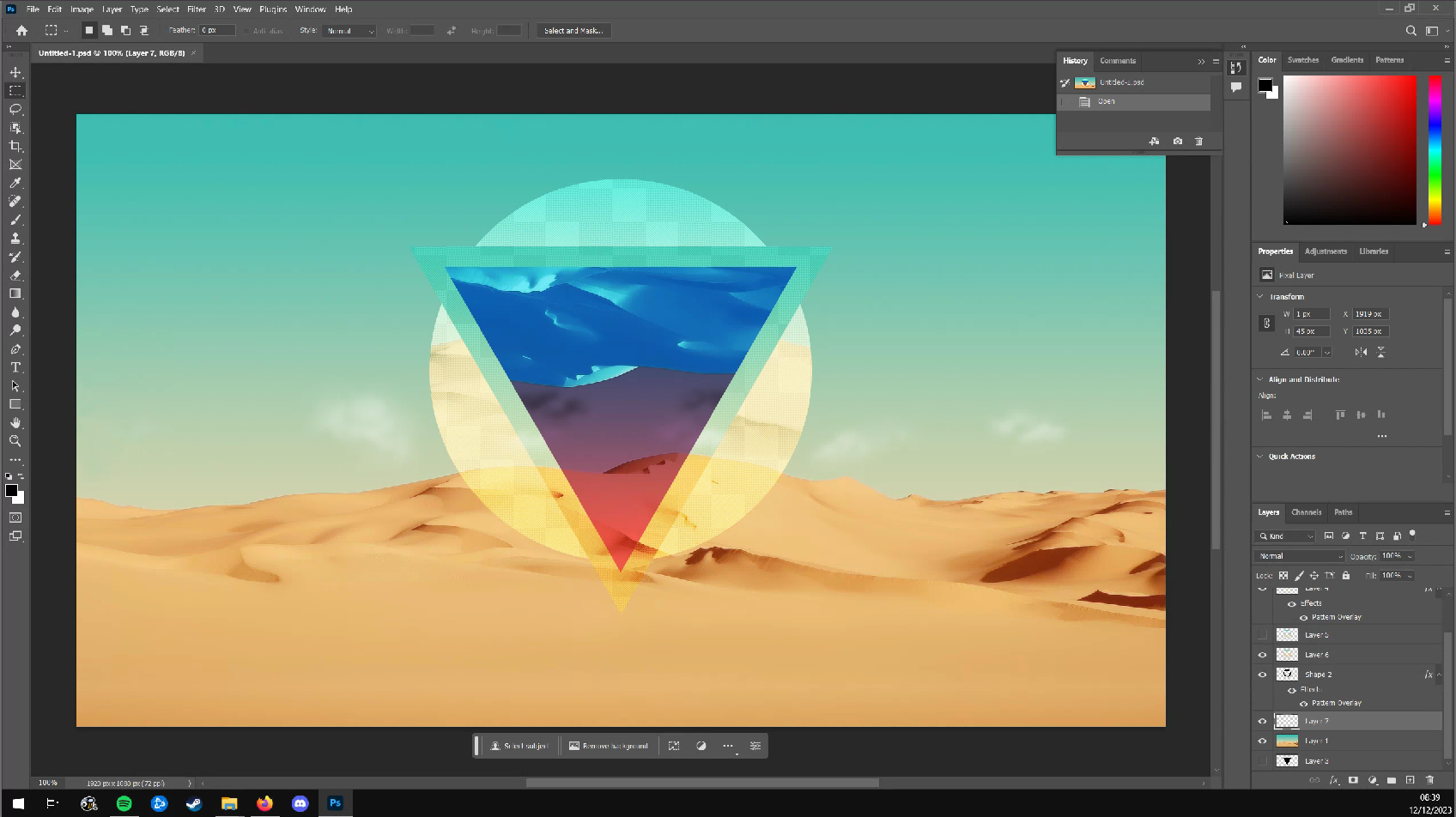Delete layer using Layers panel trash icon

(1429, 780)
